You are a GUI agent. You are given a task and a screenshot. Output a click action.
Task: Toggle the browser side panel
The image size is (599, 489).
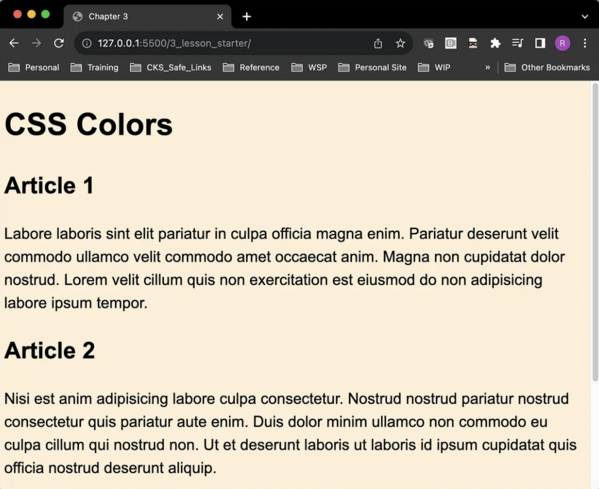pyautogui.click(x=540, y=43)
